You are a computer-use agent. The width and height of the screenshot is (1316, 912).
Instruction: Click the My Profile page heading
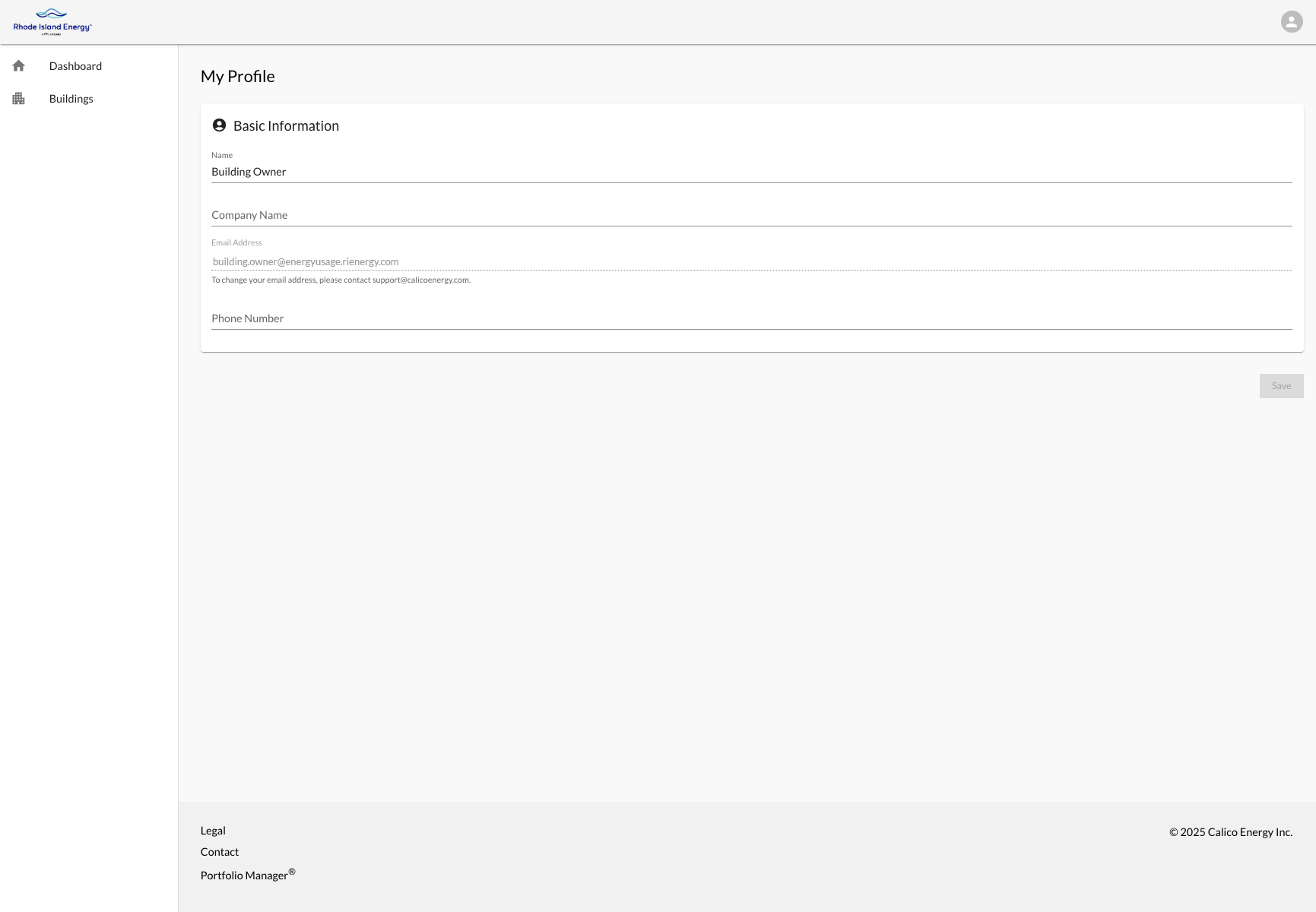tap(238, 77)
